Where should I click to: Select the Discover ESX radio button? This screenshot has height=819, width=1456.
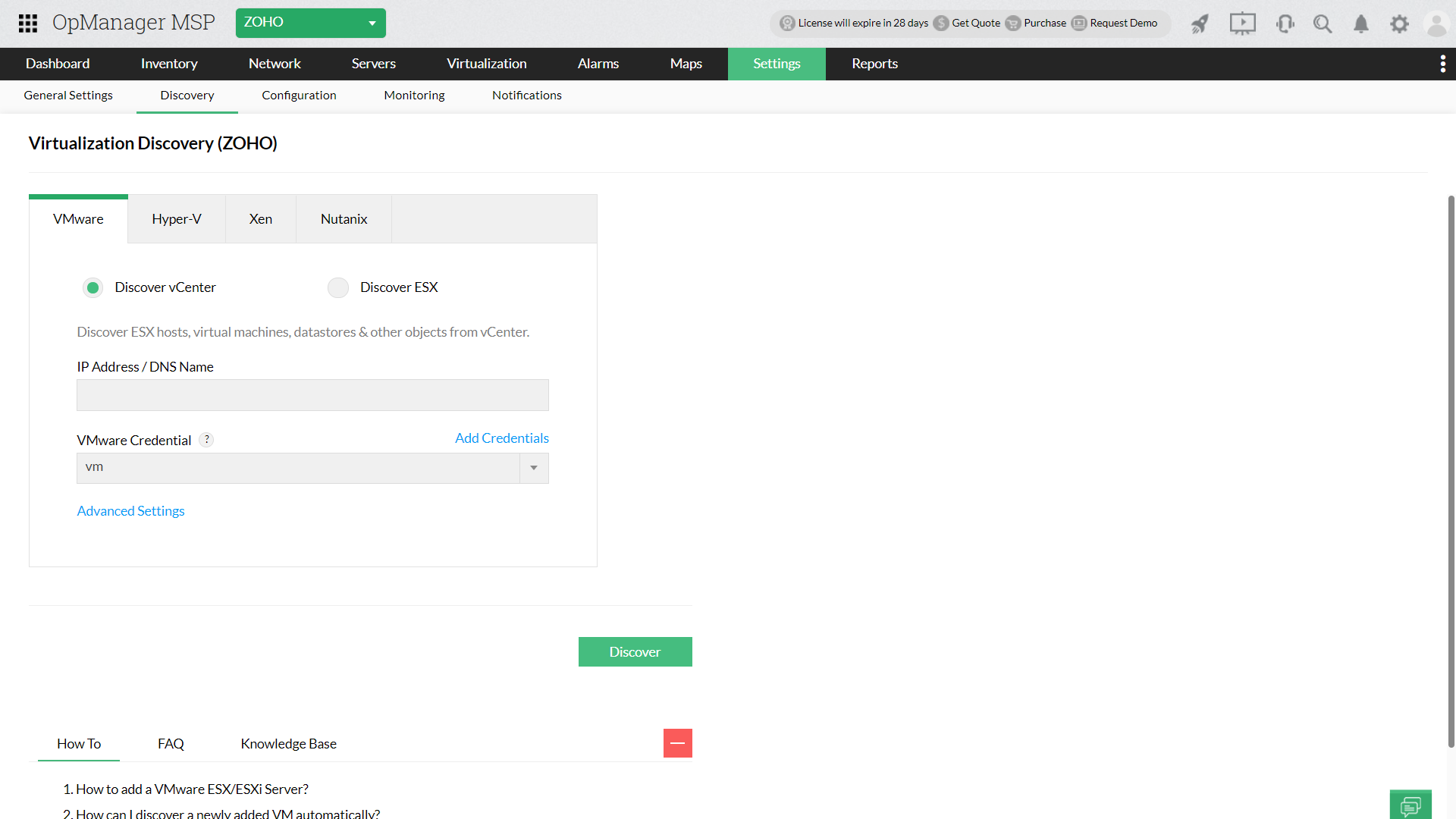click(338, 287)
